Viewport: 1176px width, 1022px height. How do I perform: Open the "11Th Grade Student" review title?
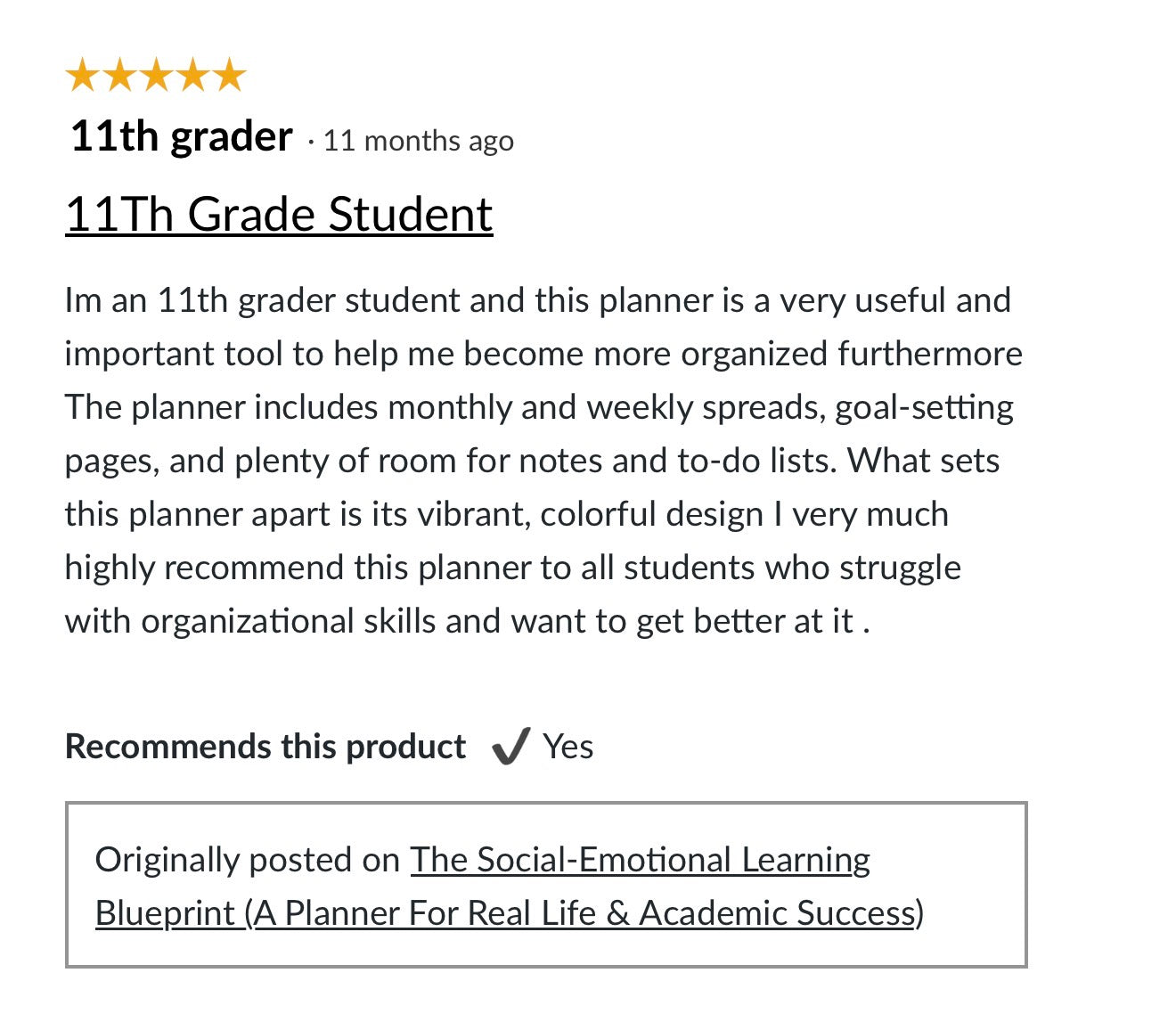click(279, 215)
